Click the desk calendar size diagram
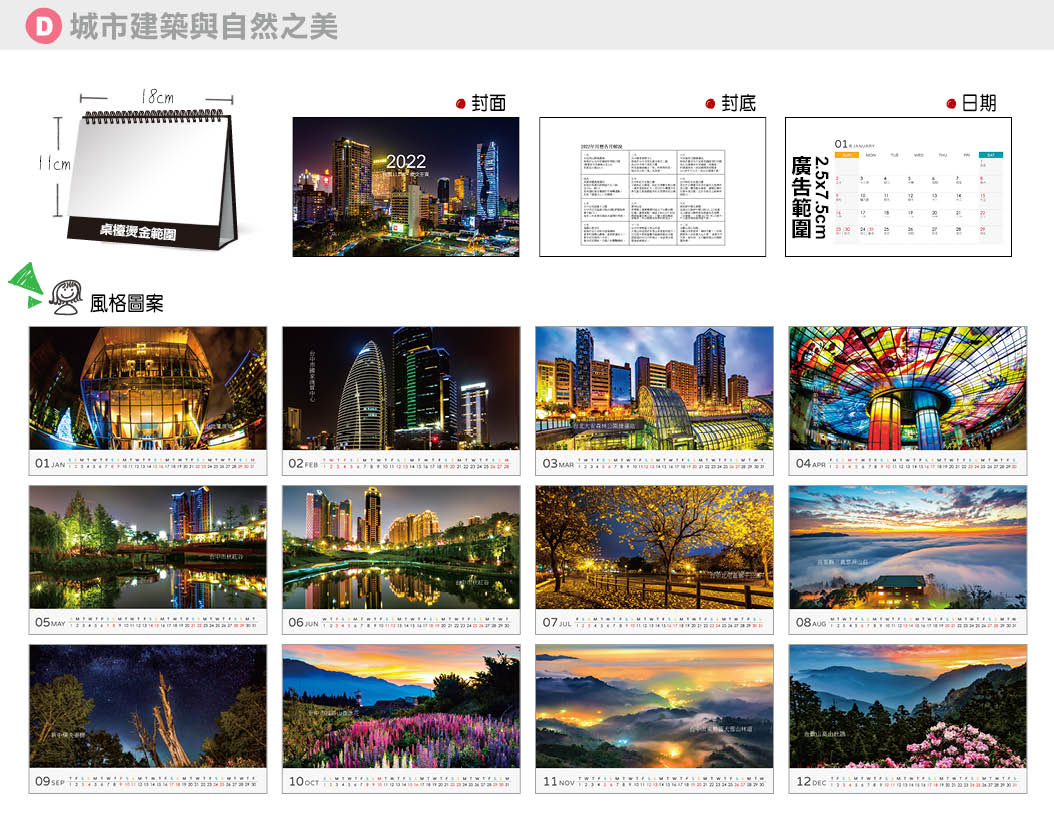1054x817 pixels. click(148, 172)
